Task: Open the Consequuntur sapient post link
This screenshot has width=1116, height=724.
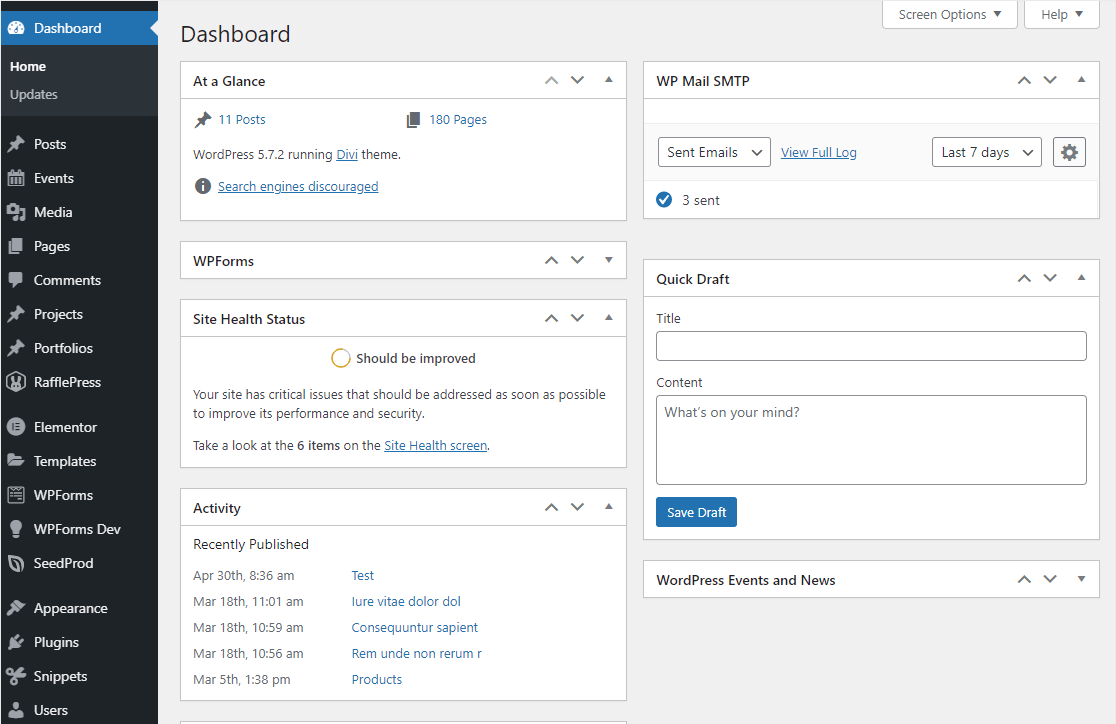Action: pyautogui.click(x=414, y=627)
